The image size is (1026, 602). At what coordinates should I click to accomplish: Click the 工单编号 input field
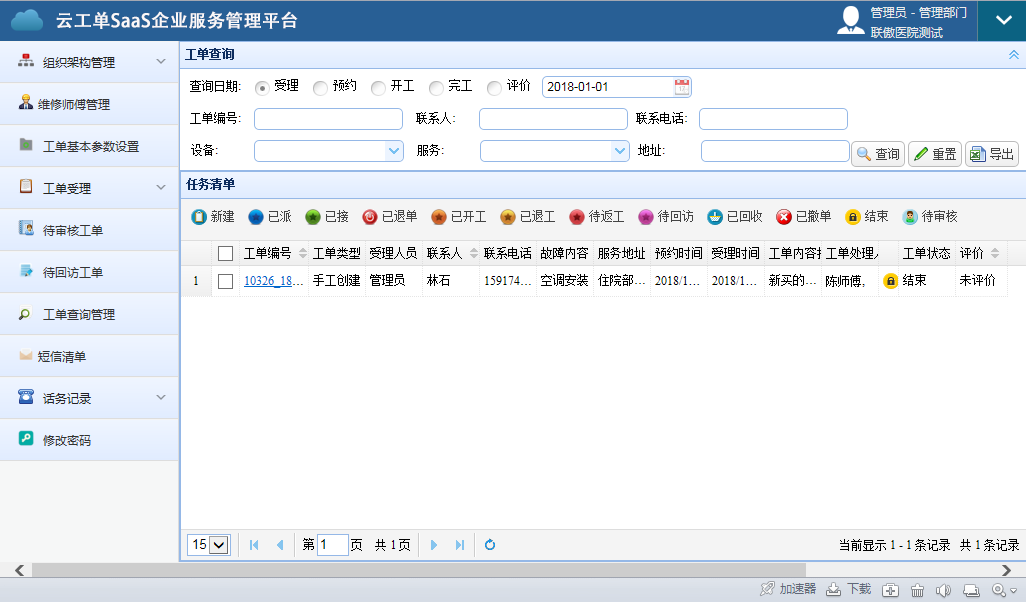point(328,119)
